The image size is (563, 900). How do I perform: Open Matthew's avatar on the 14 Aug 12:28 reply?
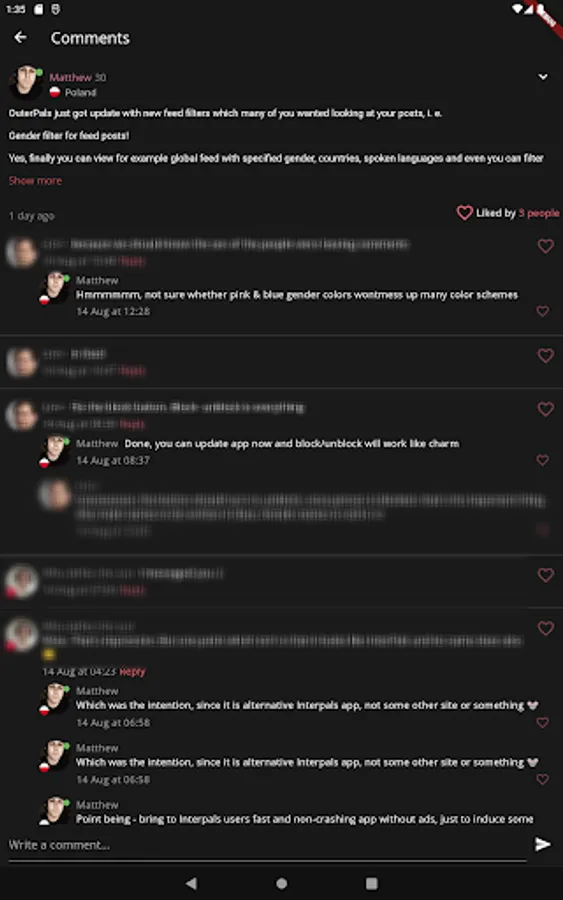click(x=55, y=288)
